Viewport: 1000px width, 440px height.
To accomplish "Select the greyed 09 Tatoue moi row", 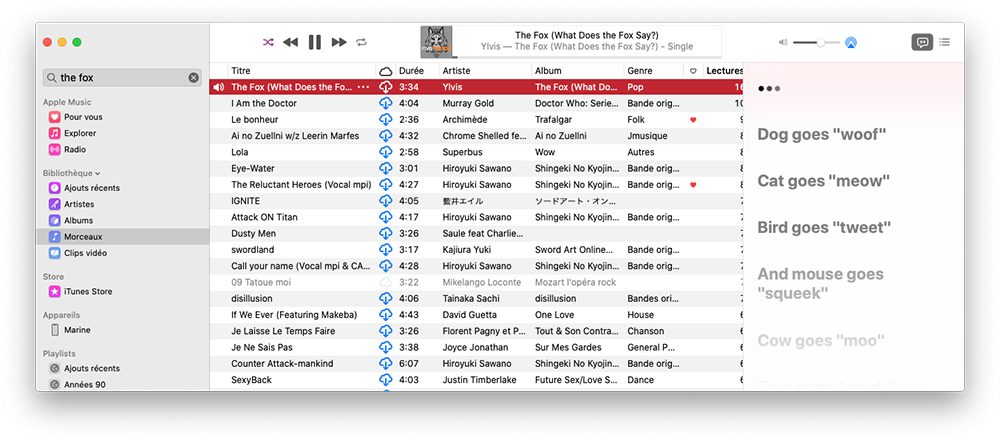I will pyautogui.click(x=476, y=282).
